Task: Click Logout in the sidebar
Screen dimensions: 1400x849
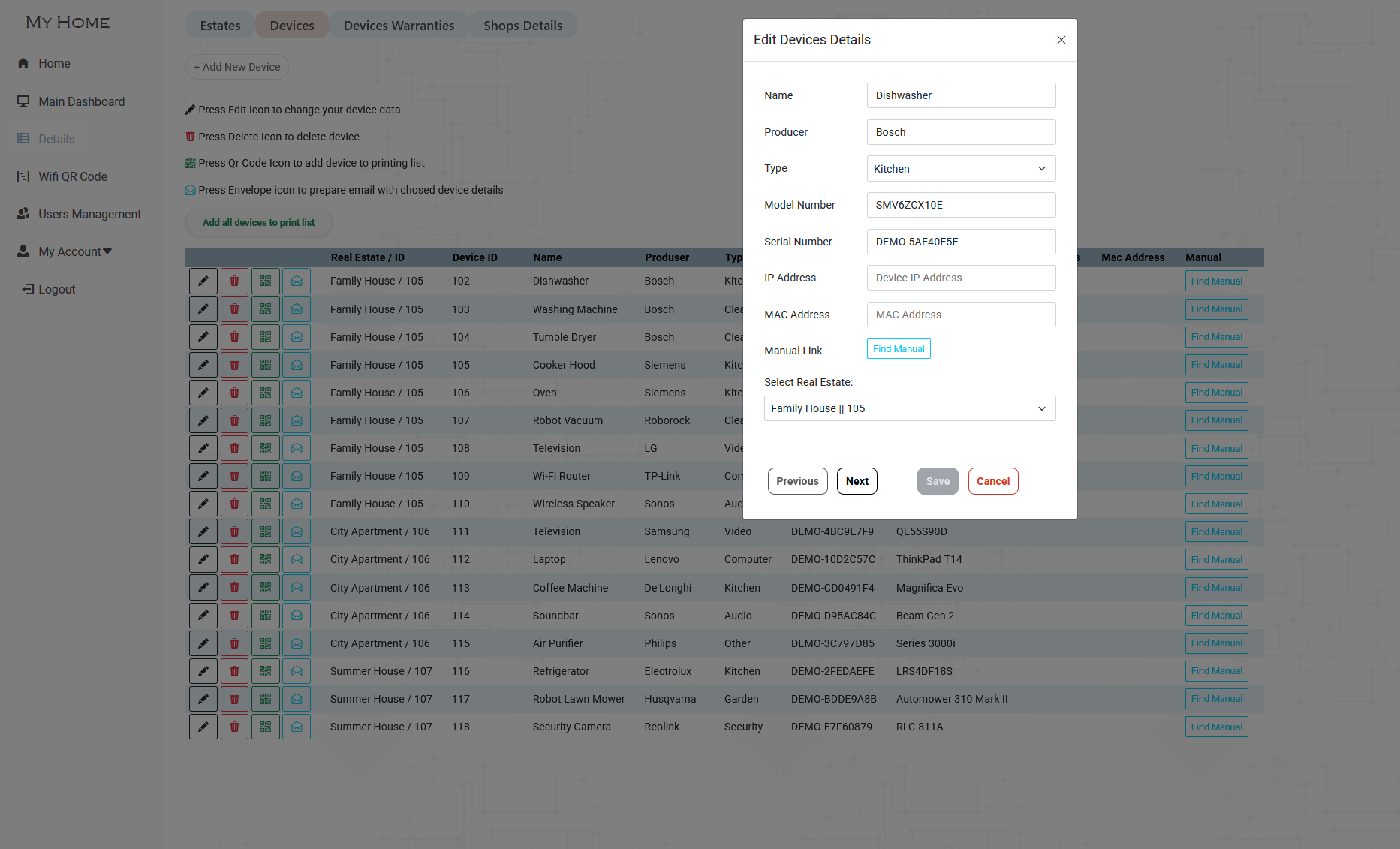Action: click(49, 289)
